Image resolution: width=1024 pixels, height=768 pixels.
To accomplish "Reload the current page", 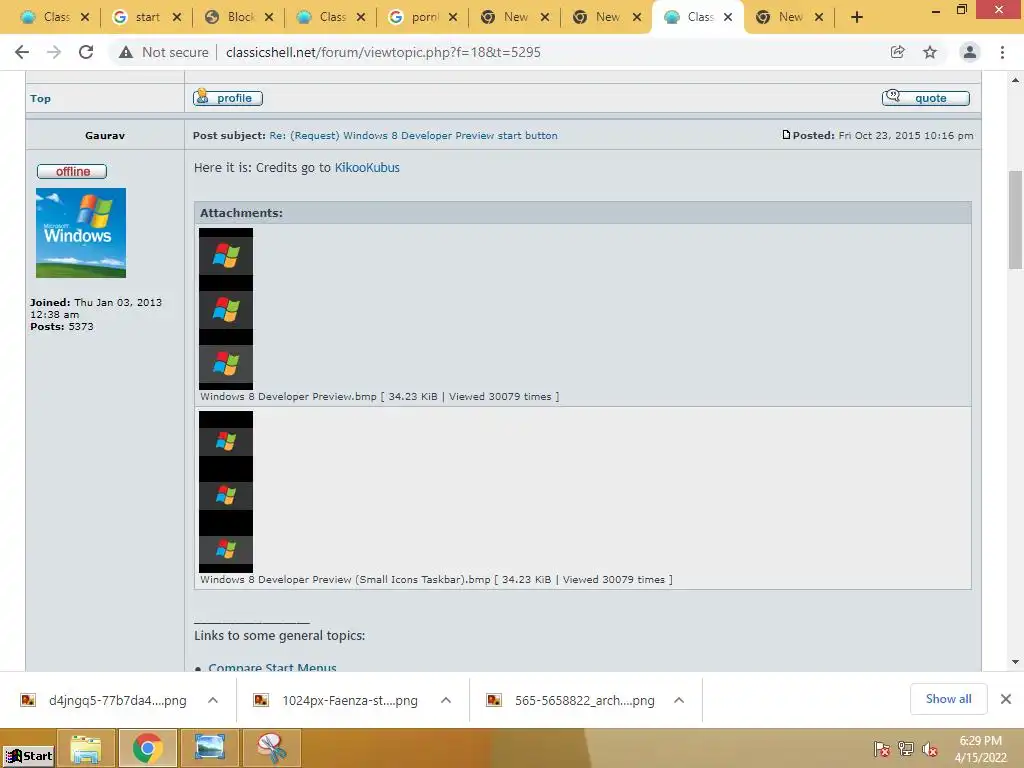I will pos(86,52).
